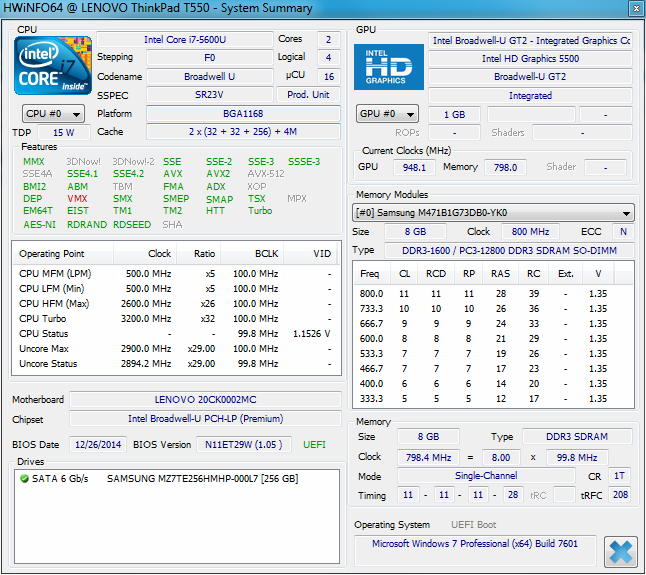
Task: Click the GPU current clock 948.1 value
Action: pos(414,167)
